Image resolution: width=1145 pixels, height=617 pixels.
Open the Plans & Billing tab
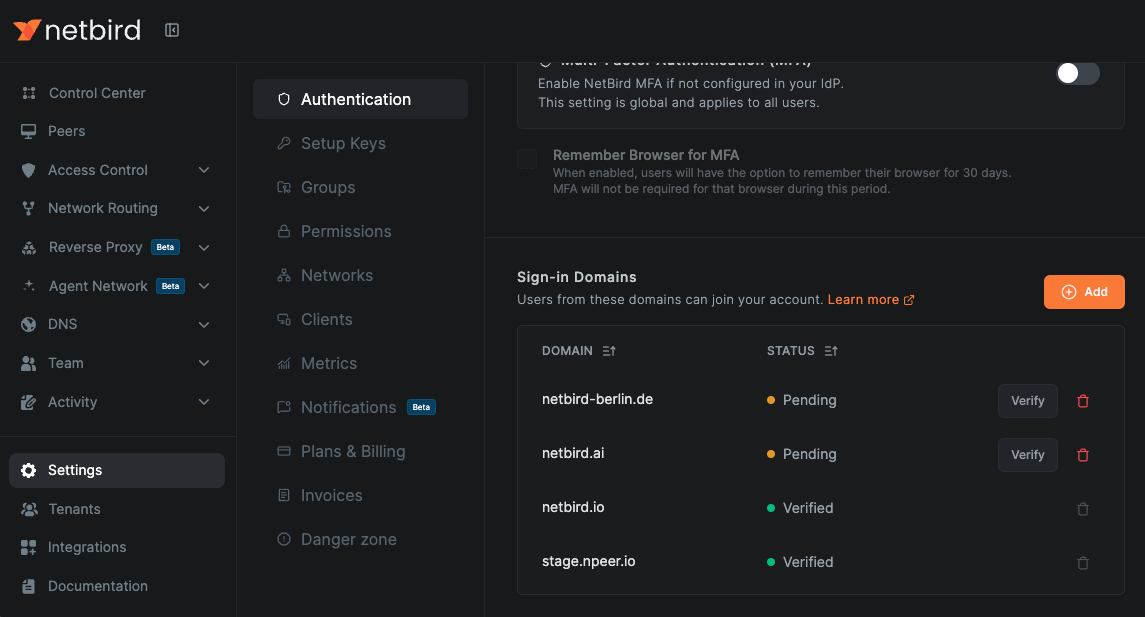click(x=360, y=451)
